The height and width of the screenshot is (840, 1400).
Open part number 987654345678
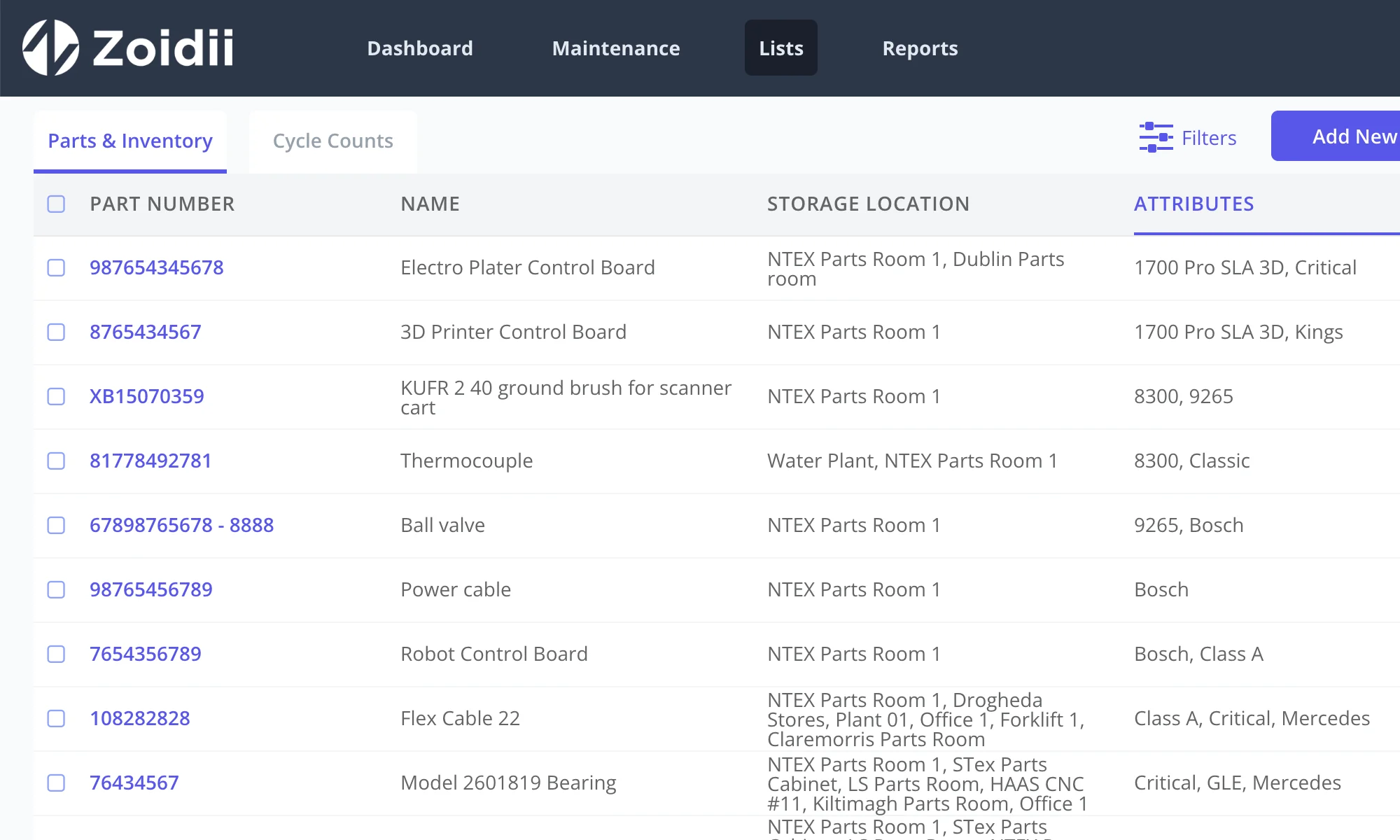(157, 267)
